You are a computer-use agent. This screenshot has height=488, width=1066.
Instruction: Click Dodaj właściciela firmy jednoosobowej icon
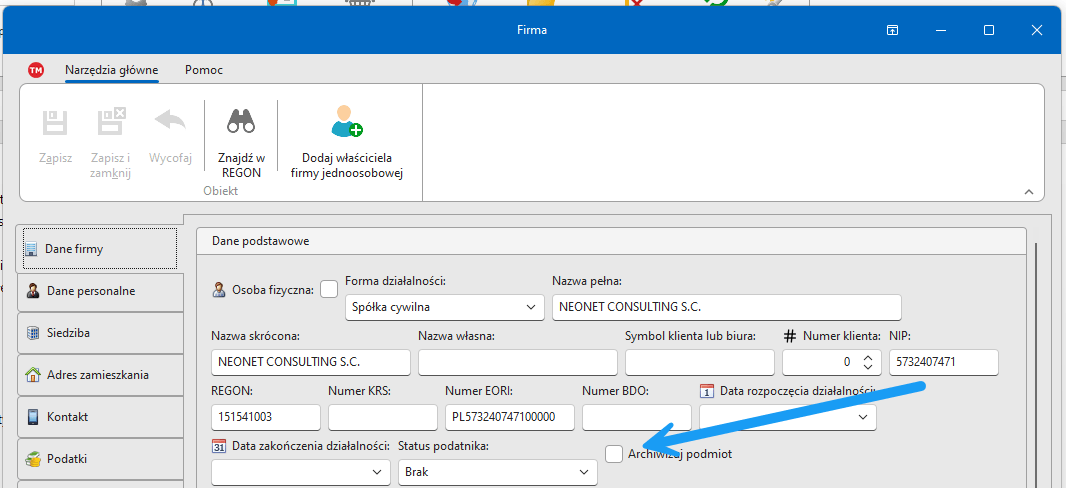(x=346, y=122)
